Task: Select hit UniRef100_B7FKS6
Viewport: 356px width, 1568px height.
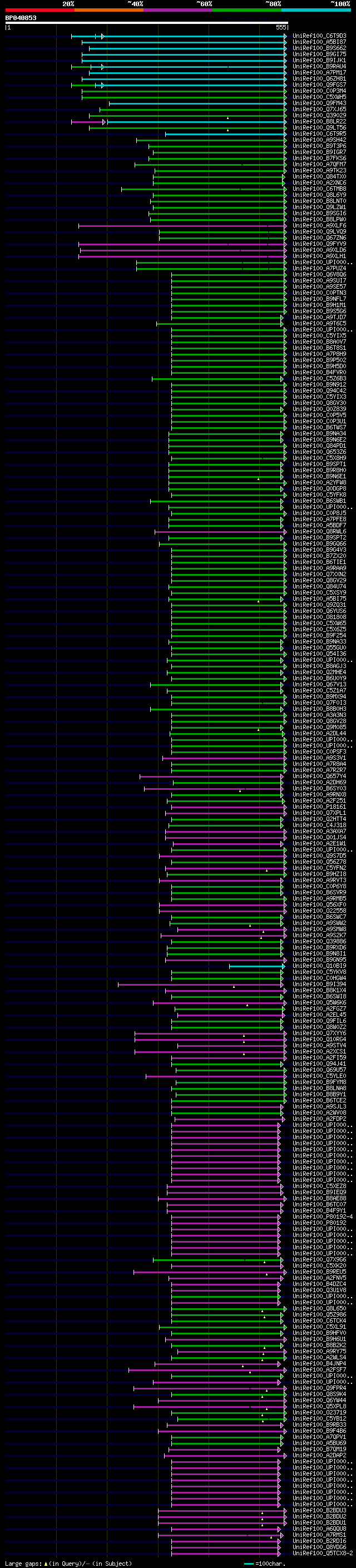Action: pyautogui.click(x=319, y=159)
